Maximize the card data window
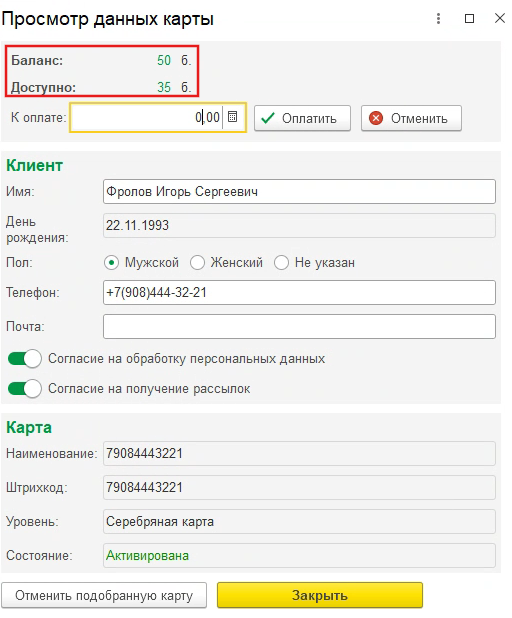Viewport: 512px width, 618px height. [469, 19]
